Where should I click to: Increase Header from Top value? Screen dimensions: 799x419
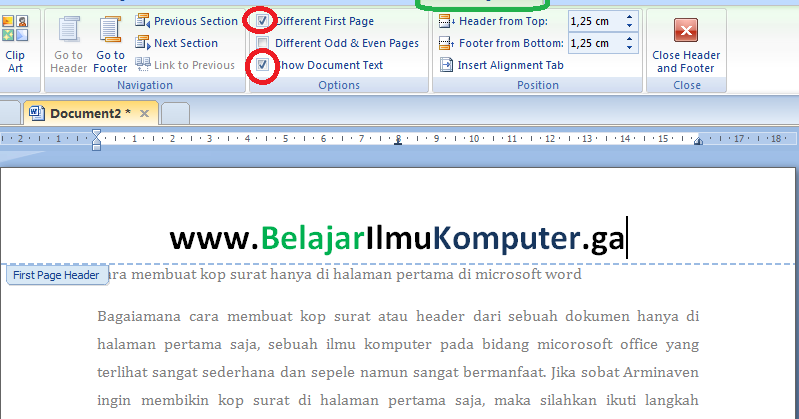point(630,17)
